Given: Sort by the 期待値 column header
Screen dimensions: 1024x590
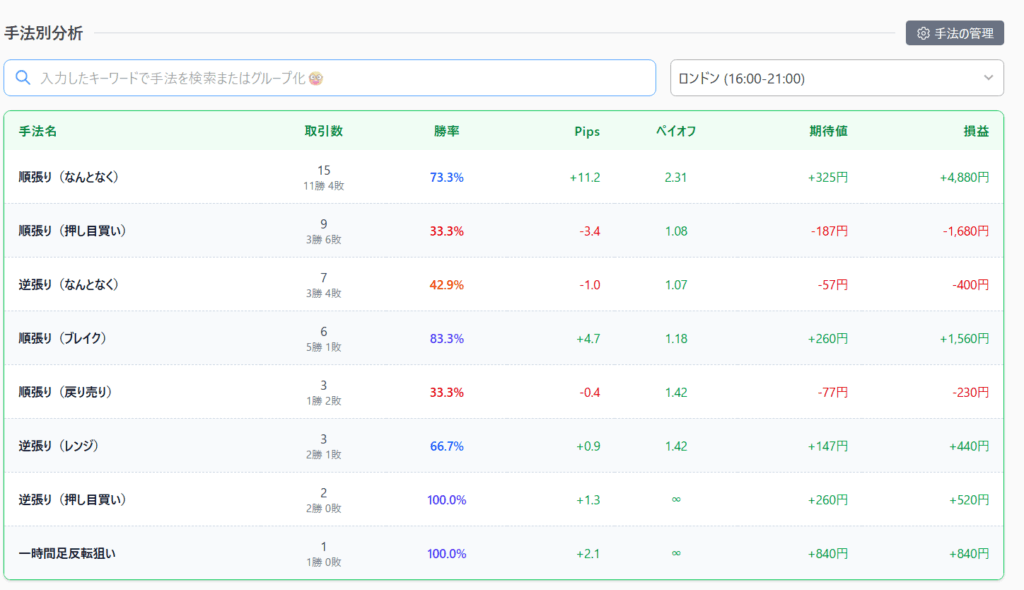Looking at the screenshot, I should (828, 131).
